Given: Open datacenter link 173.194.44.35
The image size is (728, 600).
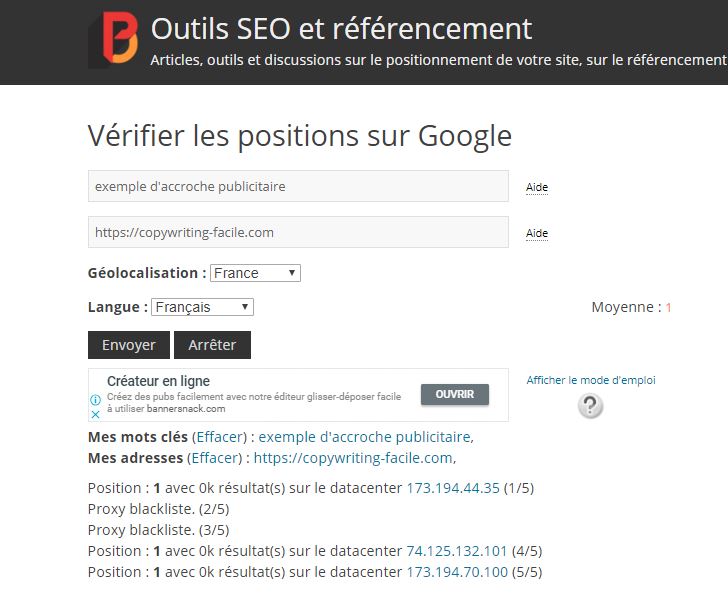Looking at the screenshot, I should (452, 488).
